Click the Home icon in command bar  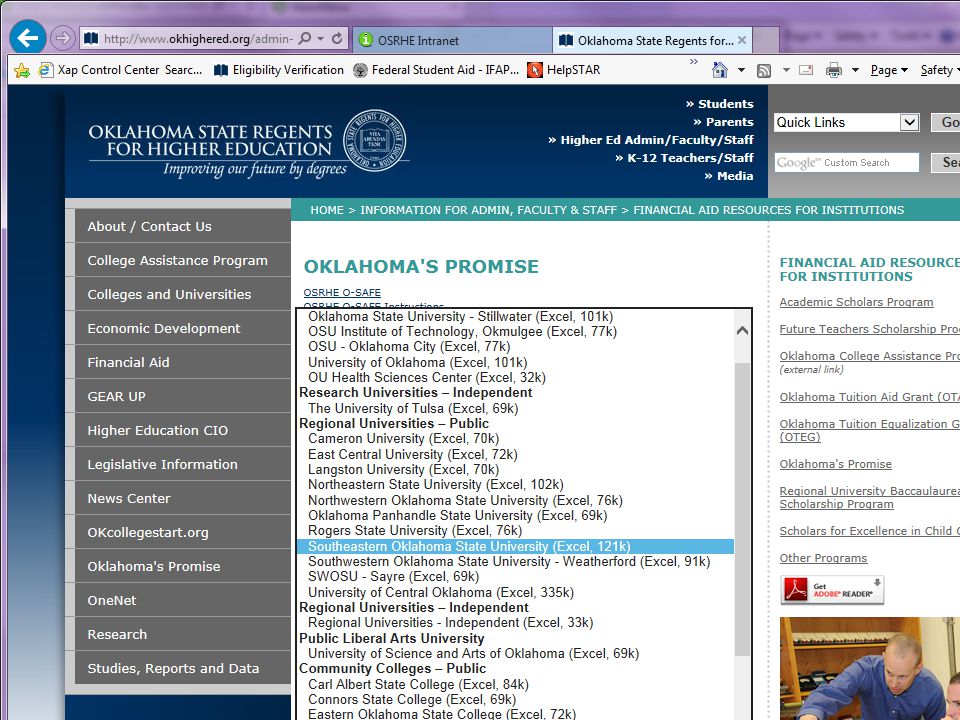pyautogui.click(x=720, y=70)
